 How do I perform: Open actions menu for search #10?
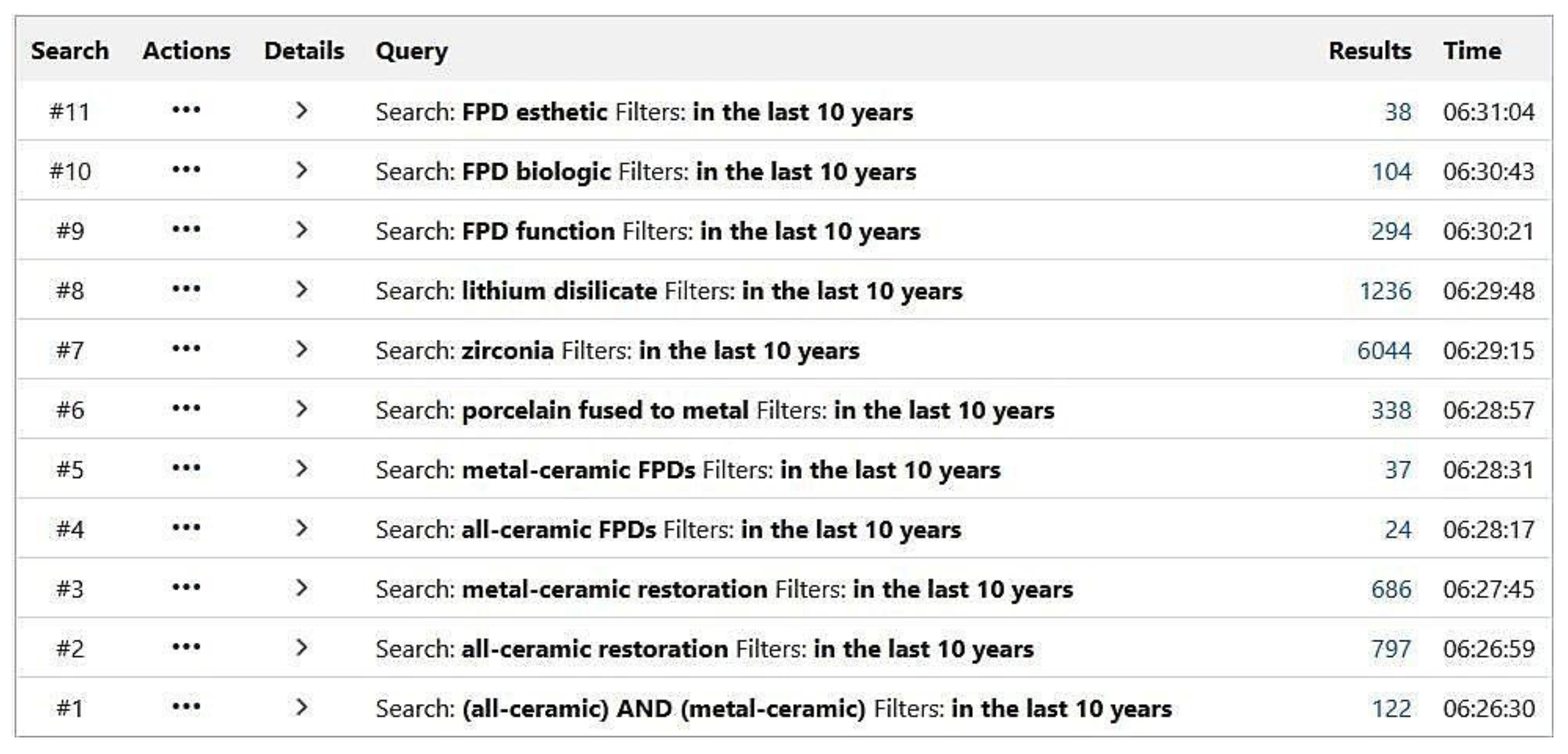(186, 170)
